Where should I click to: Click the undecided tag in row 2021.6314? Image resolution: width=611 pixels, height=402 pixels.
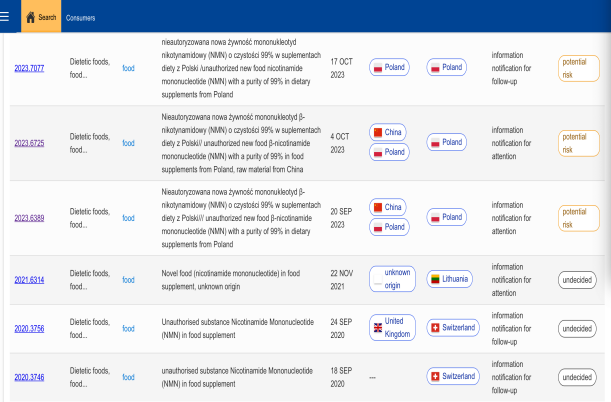[577, 279]
